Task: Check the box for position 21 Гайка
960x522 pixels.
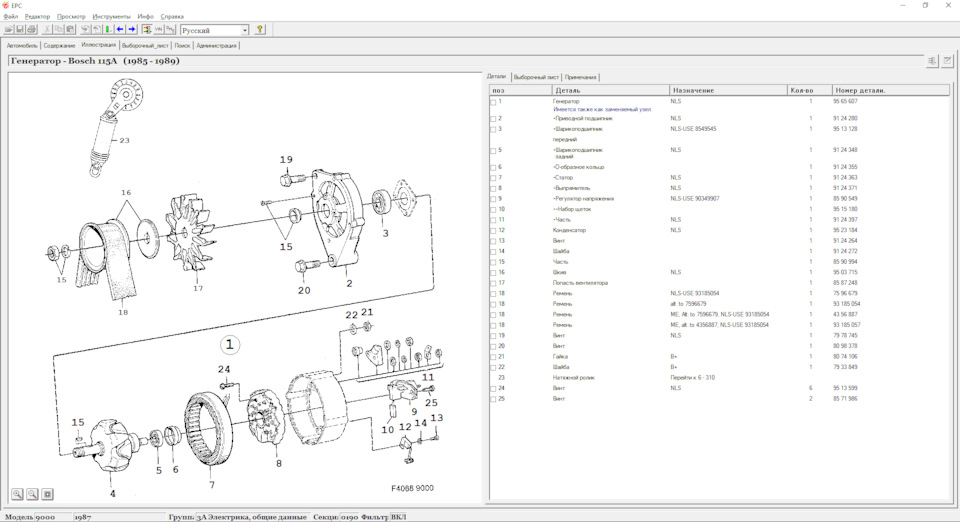Action: [493, 357]
